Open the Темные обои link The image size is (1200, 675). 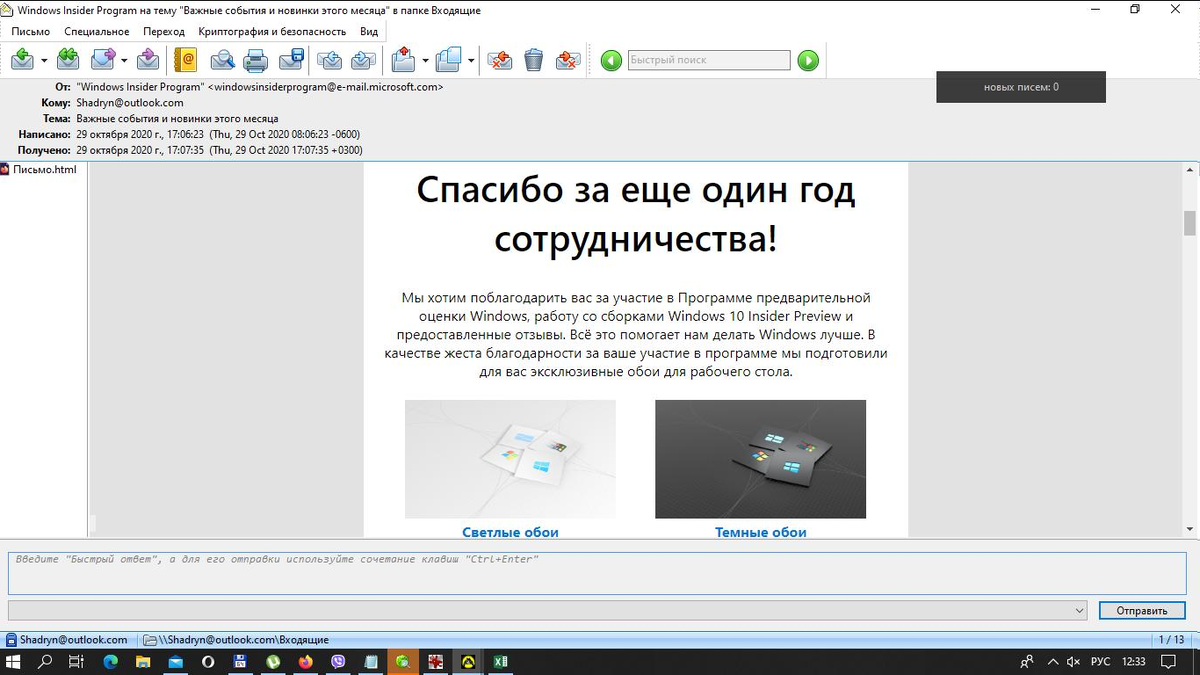[760, 532]
